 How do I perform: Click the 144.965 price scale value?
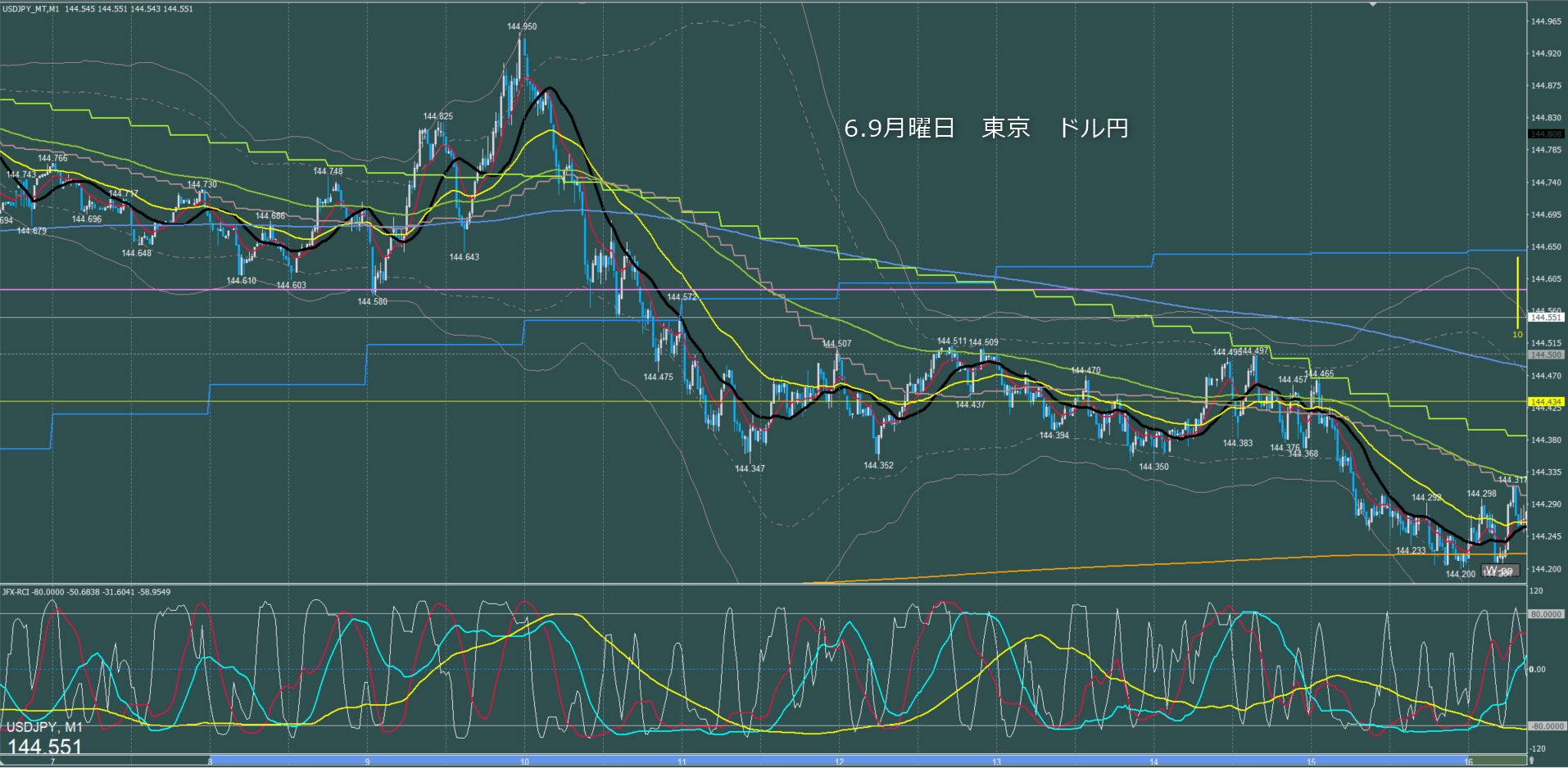pyautogui.click(x=1546, y=21)
